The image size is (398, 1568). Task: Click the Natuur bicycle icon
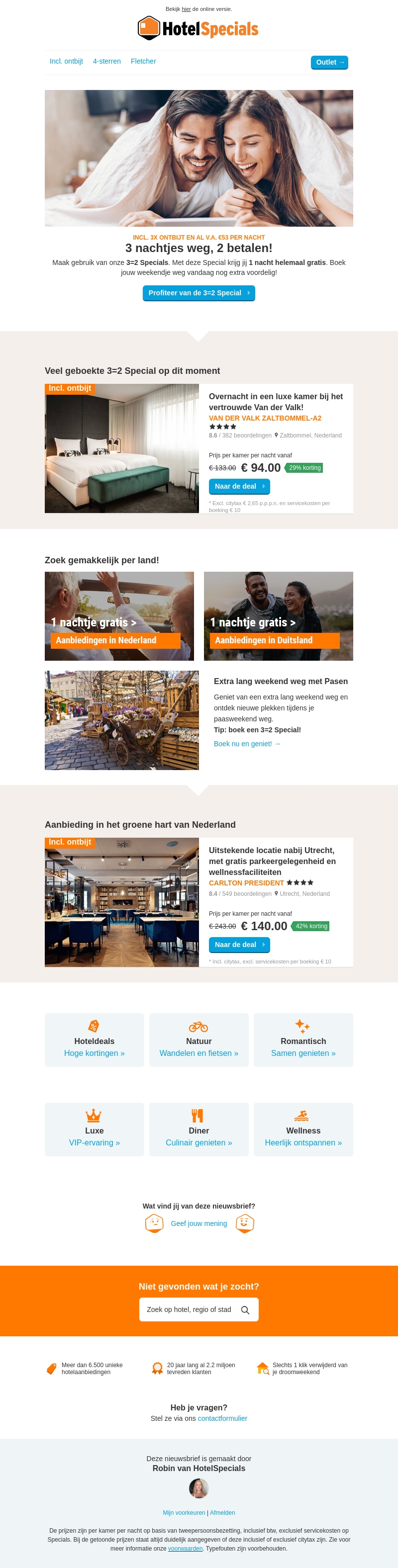[199, 1026]
